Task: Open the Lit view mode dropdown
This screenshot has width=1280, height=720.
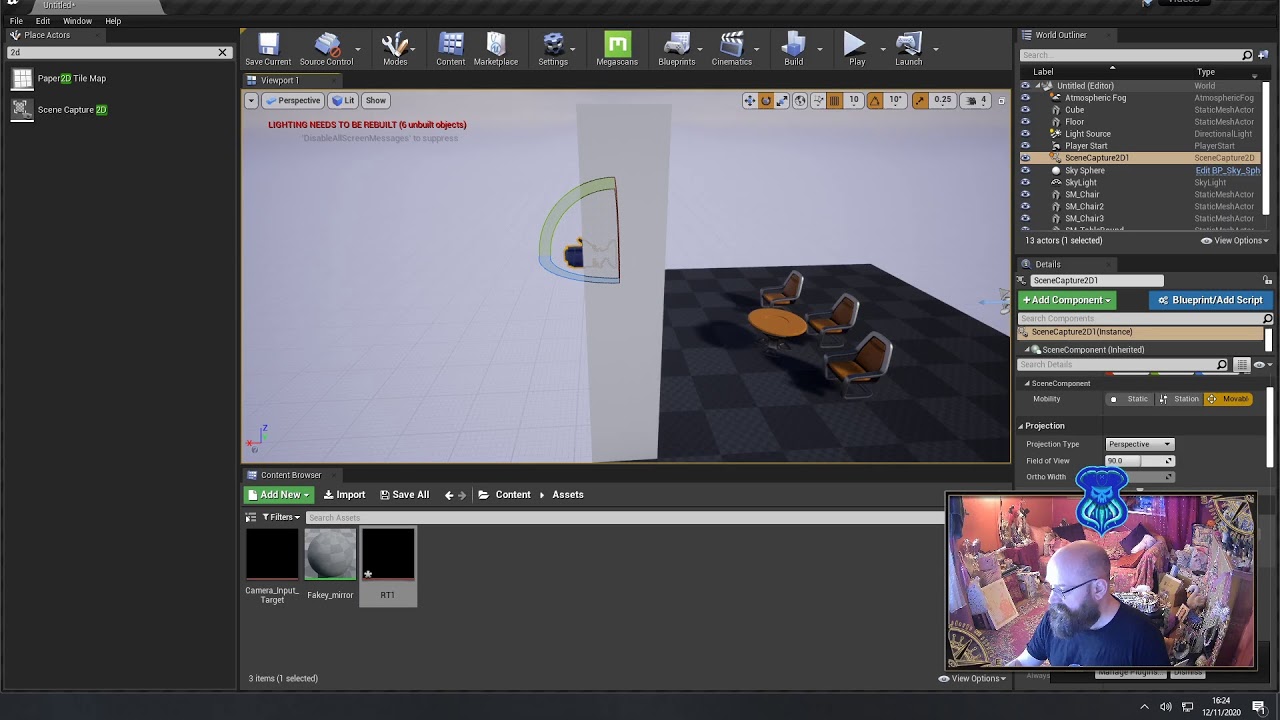Action: [x=344, y=100]
